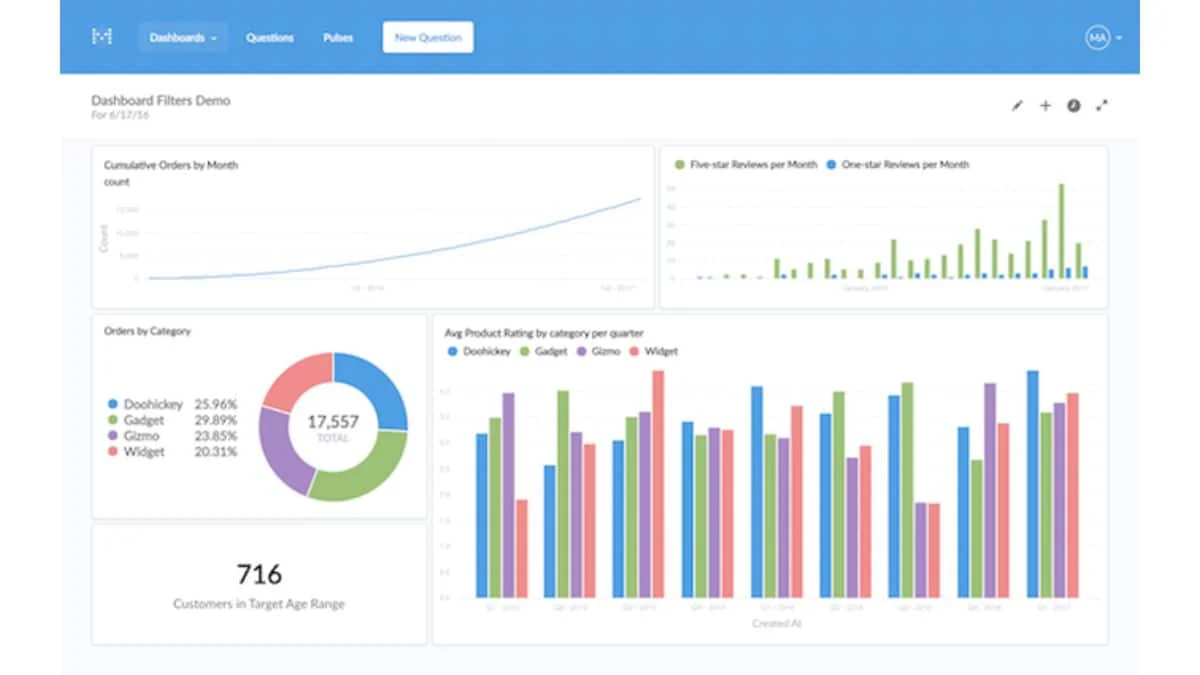The width and height of the screenshot is (1200, 675).
Task: Click Widget legend item in rating chart
Action: (x=654, y=351)
